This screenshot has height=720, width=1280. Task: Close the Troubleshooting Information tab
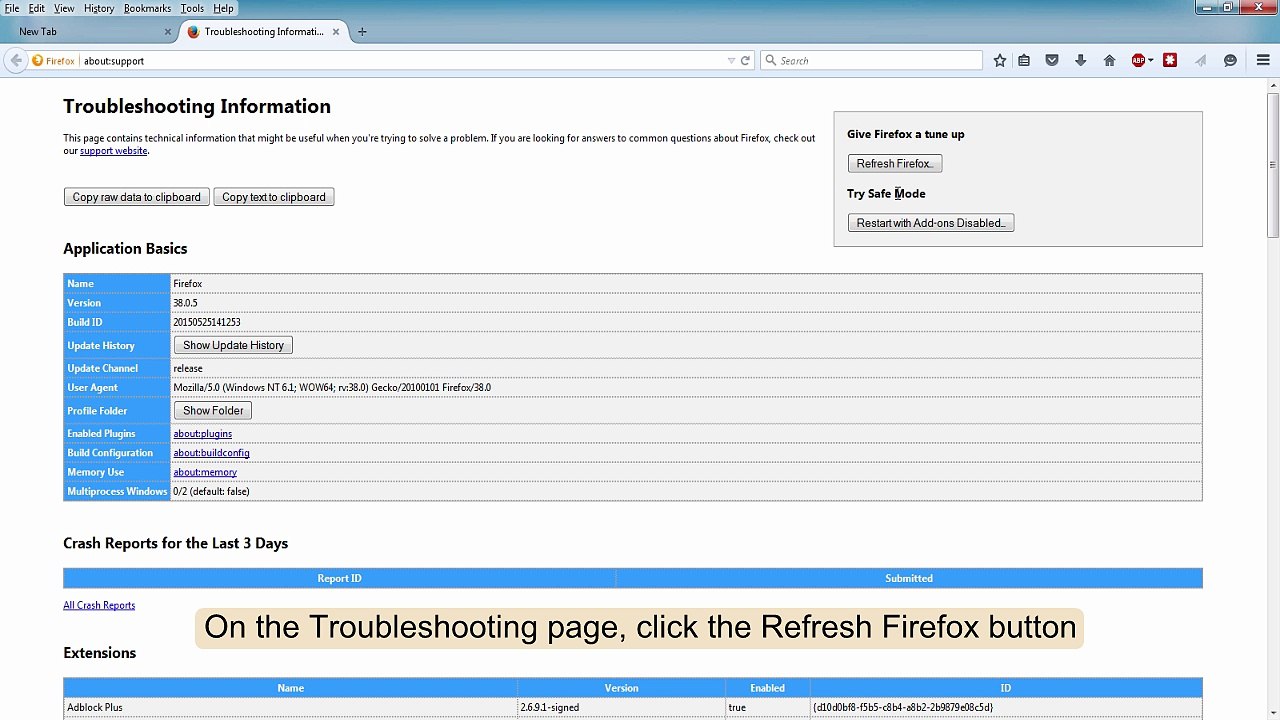click(336, 32)
